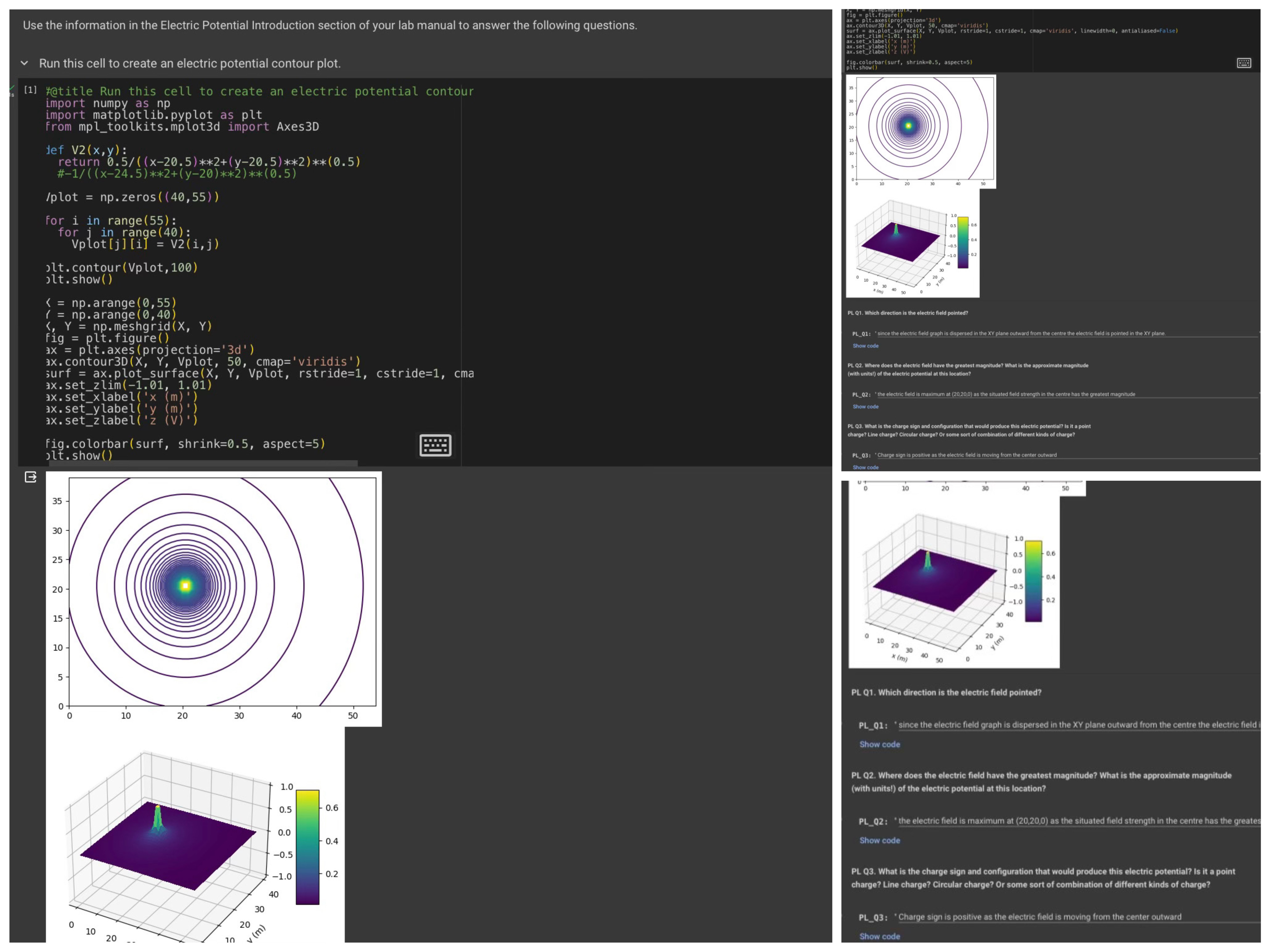Click the bright center of the large contour plot
1270x952 pixels.
[x=185, y=585]
